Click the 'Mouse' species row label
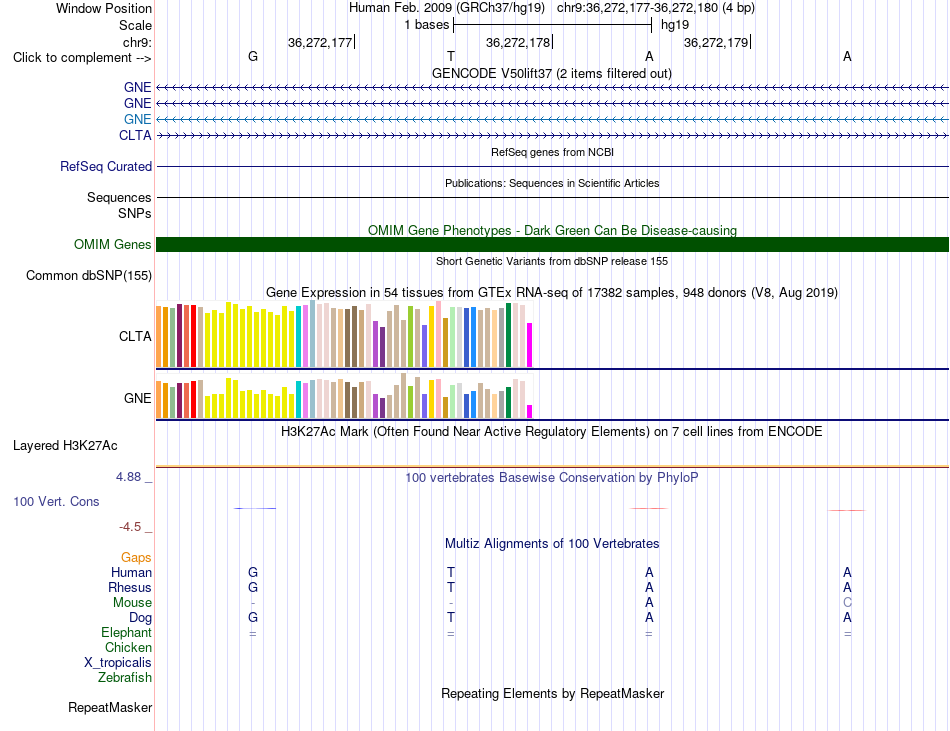Screen dimensions: 950x731 [132, 603]
